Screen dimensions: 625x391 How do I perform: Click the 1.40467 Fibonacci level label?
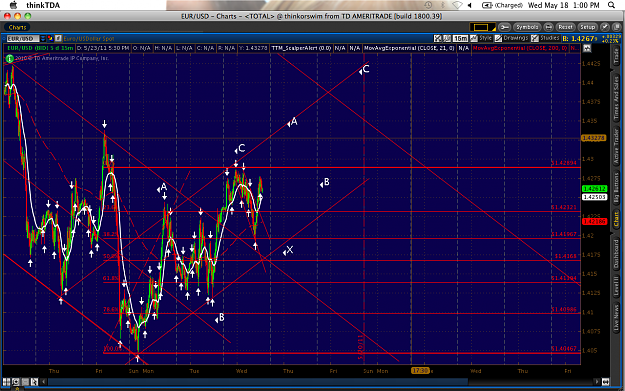coord(564,349)
